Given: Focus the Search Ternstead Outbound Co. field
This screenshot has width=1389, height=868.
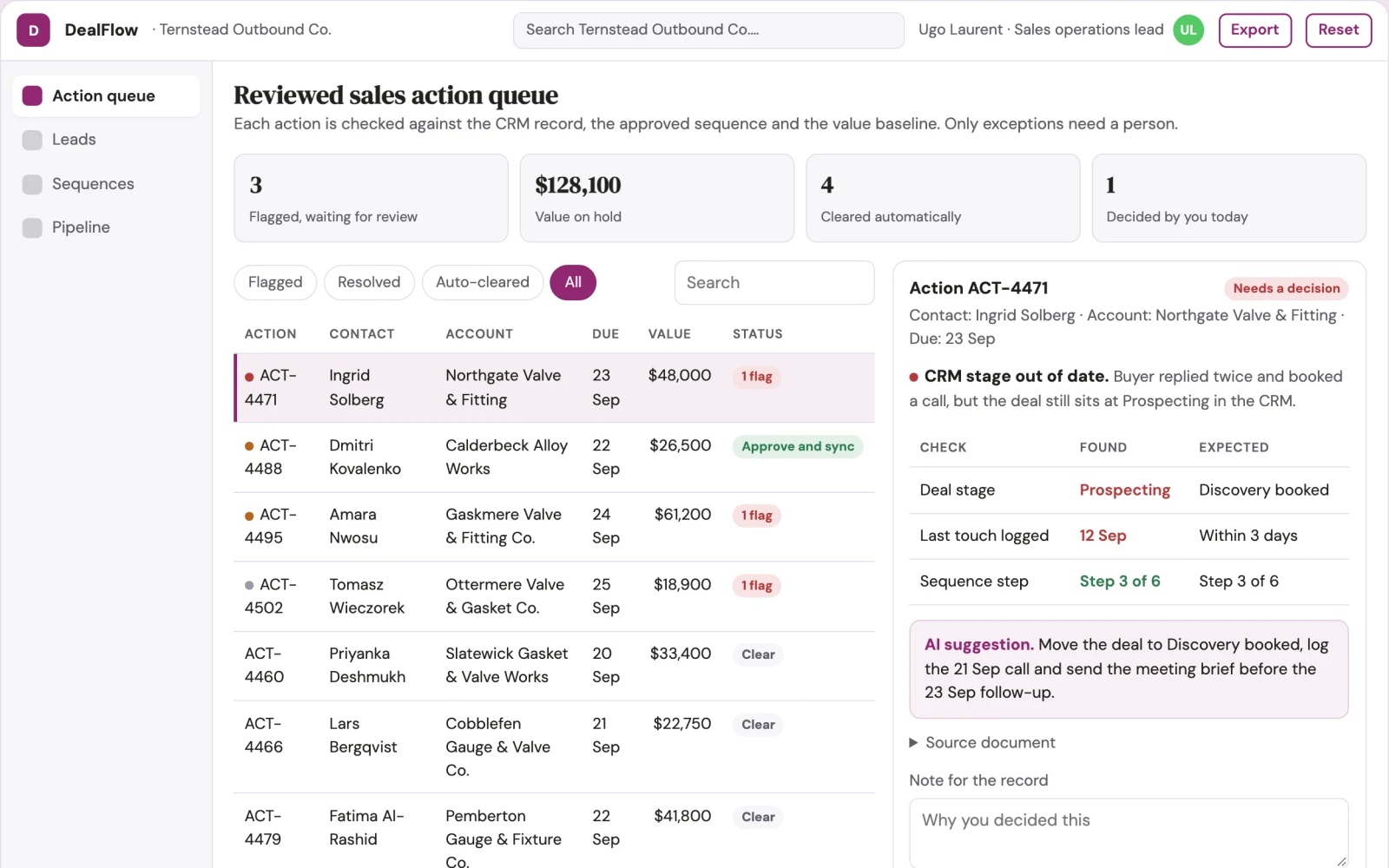Looking at the screenshot, I should pos(708,30).
